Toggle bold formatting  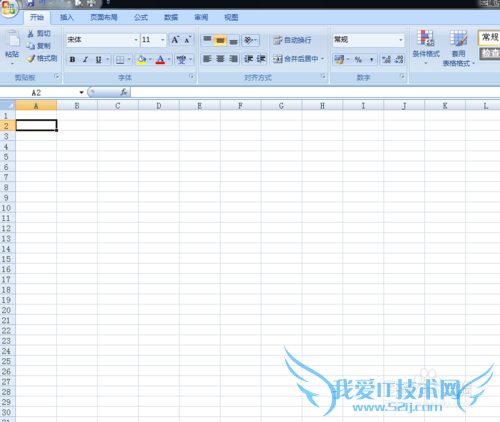tap(72, 60)
